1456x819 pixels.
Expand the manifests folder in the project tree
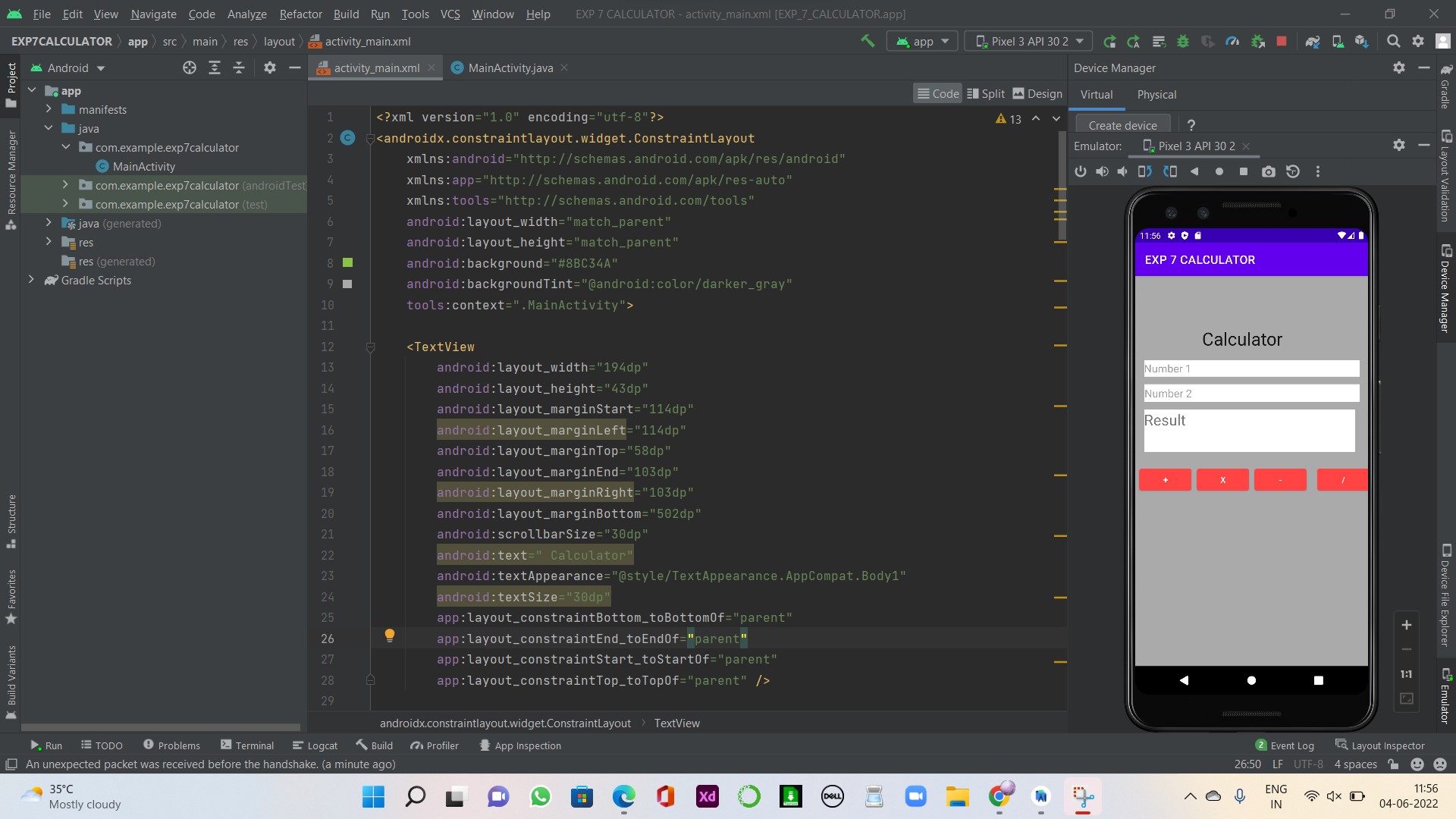point(49,109)
